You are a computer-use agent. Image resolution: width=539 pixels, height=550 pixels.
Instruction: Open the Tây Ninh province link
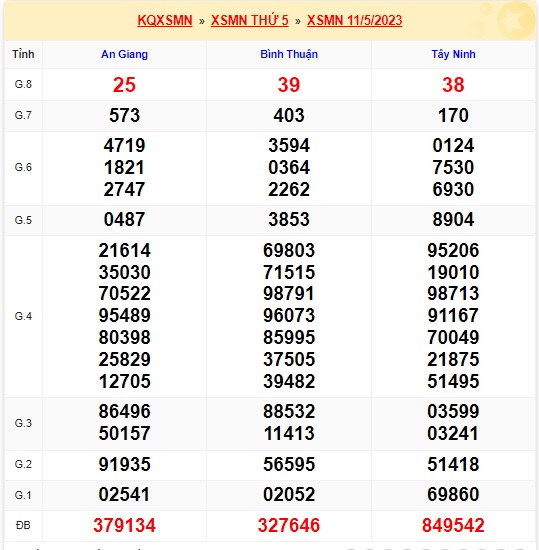pos(453,54)
